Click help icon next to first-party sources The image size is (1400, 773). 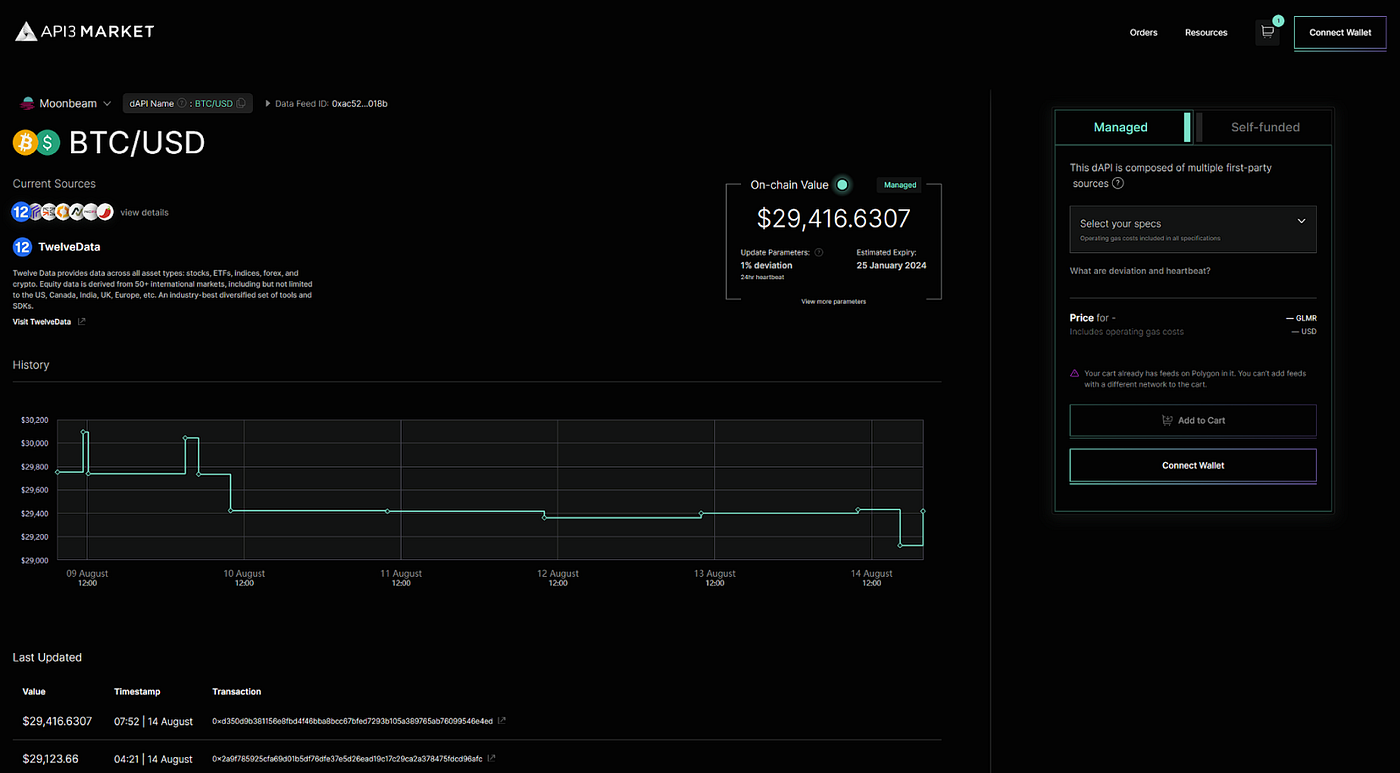[x=1118, y=184]
